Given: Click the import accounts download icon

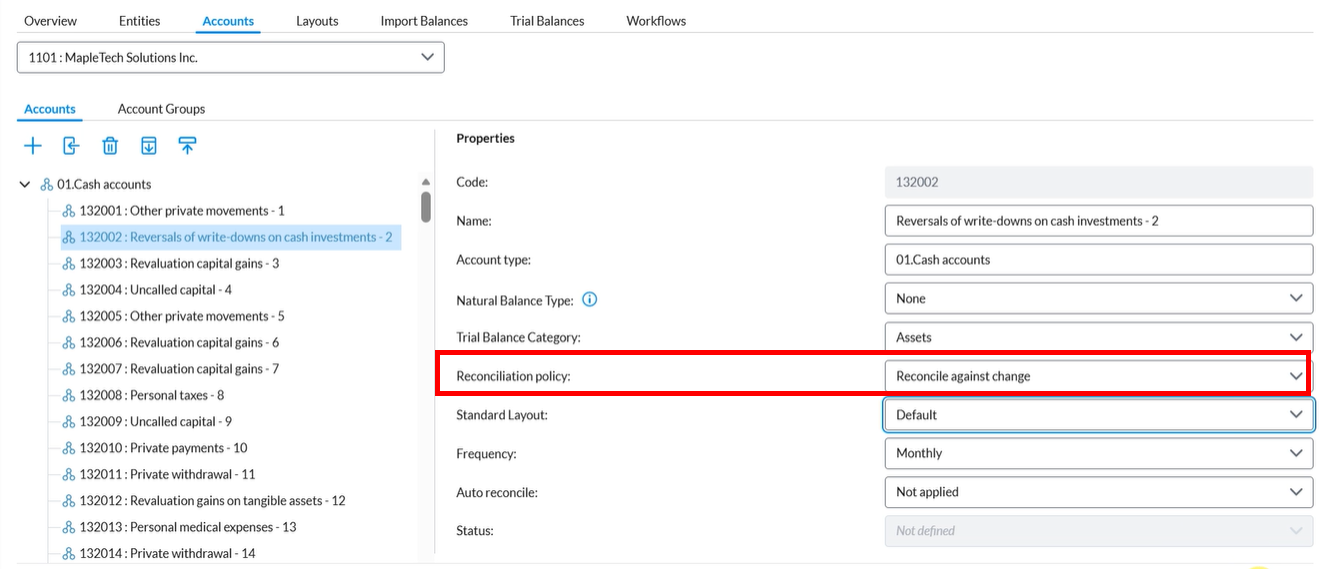Looking at the screenshot, I should coord(149,146).
